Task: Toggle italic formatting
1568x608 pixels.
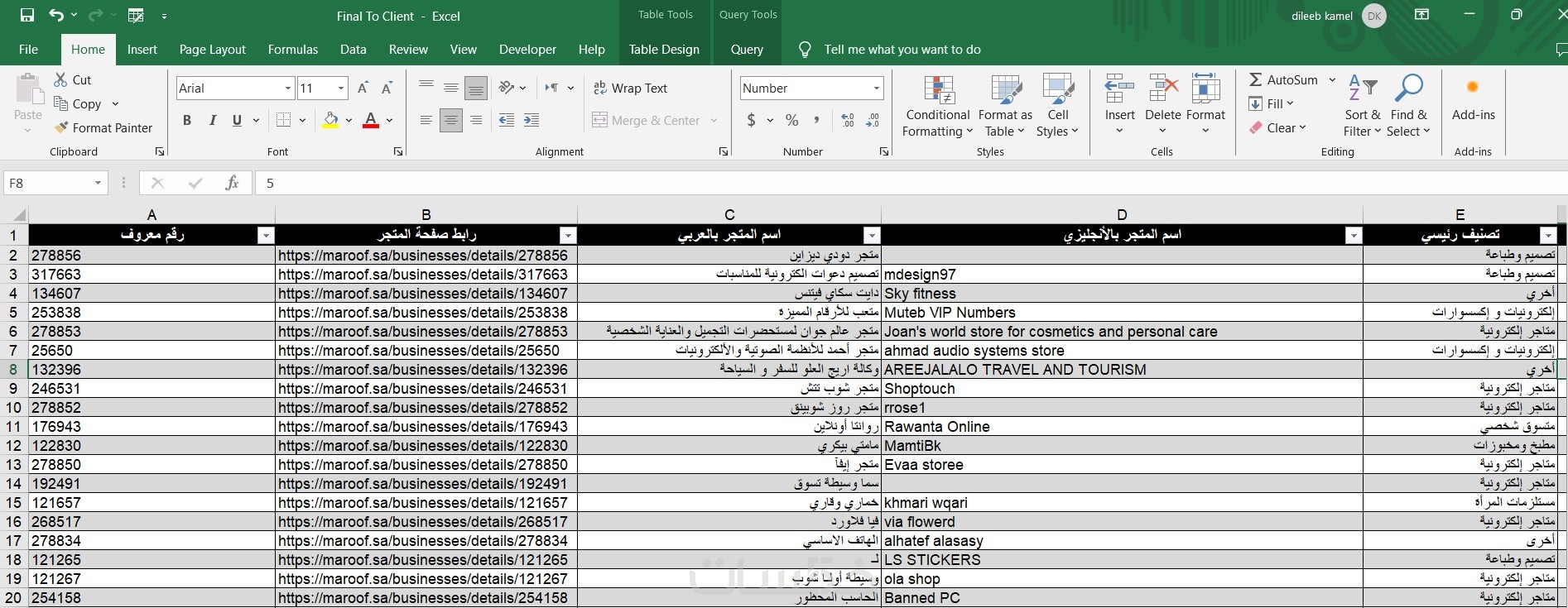Action: (213, 120)
